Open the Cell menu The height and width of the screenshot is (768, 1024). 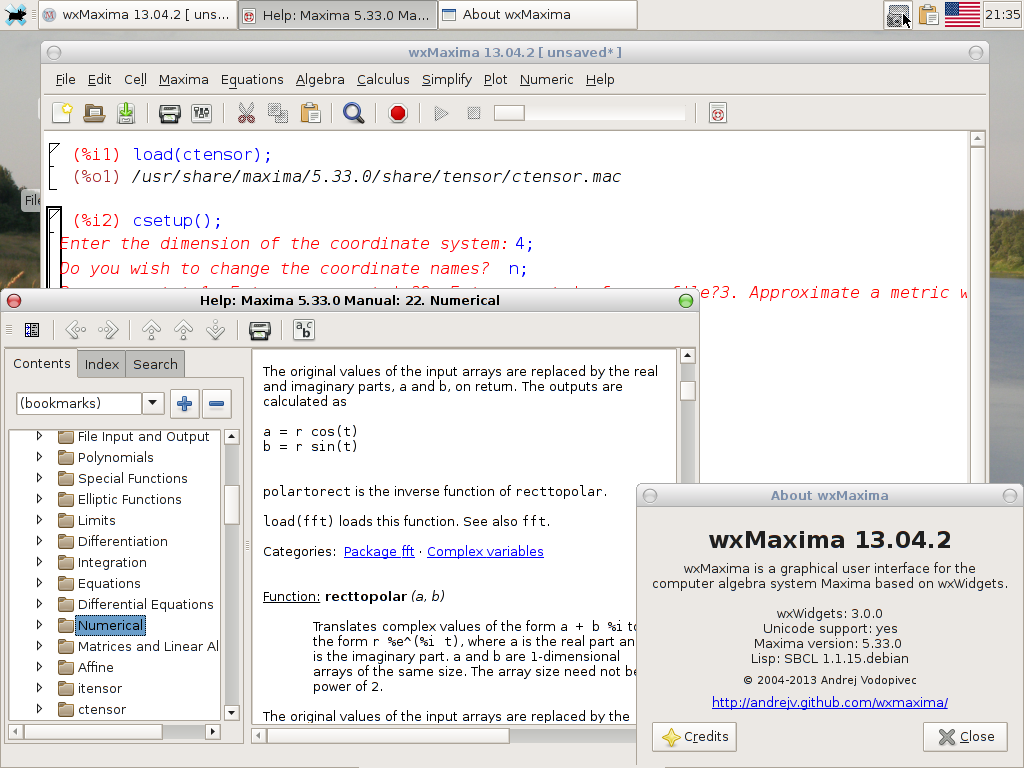pyautogui.click(x=135, y=80)
